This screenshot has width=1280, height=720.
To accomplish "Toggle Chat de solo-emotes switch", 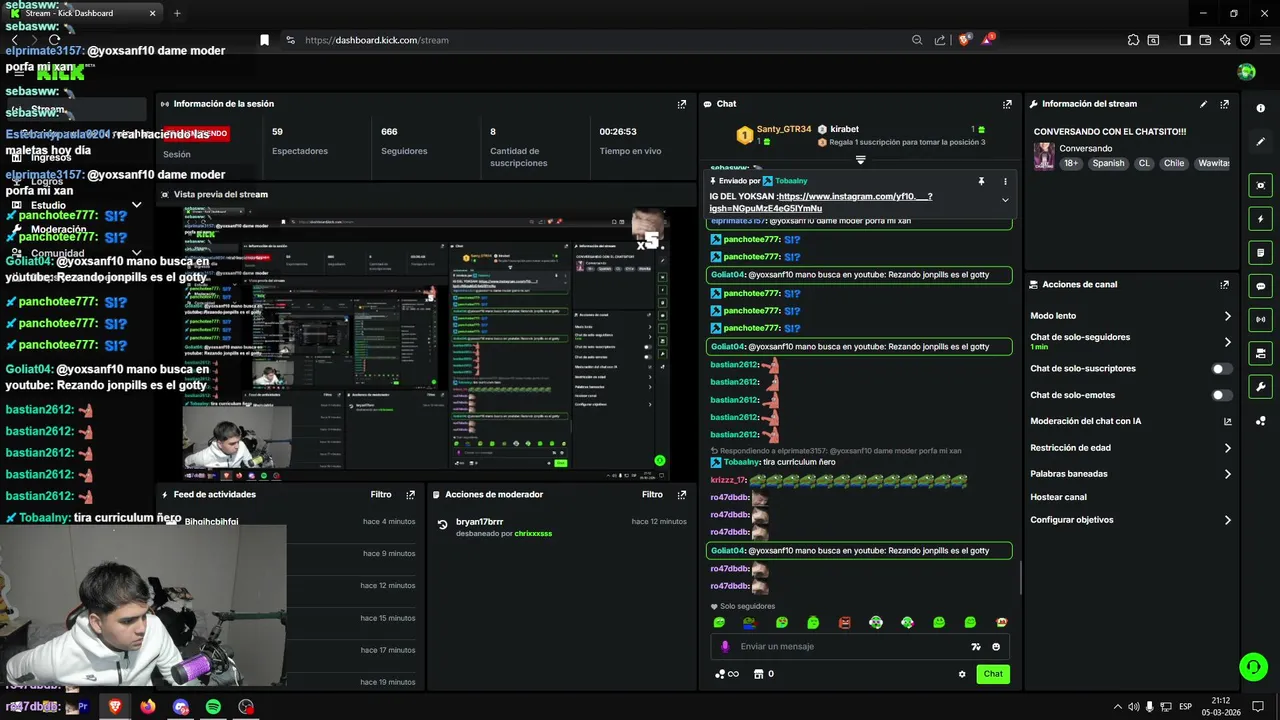I will pyautogui.click(x=1222, y=395).
